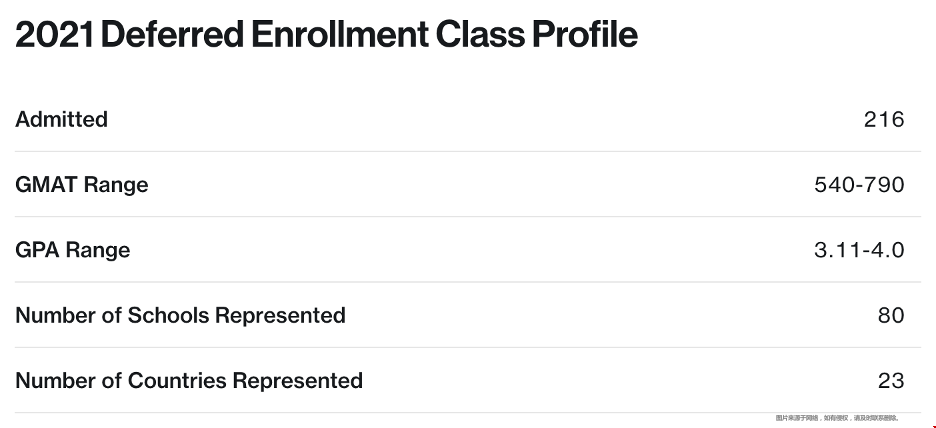Click the word Profile in the heading
Viewport: 936px width, 428px height.
point(585,35)
